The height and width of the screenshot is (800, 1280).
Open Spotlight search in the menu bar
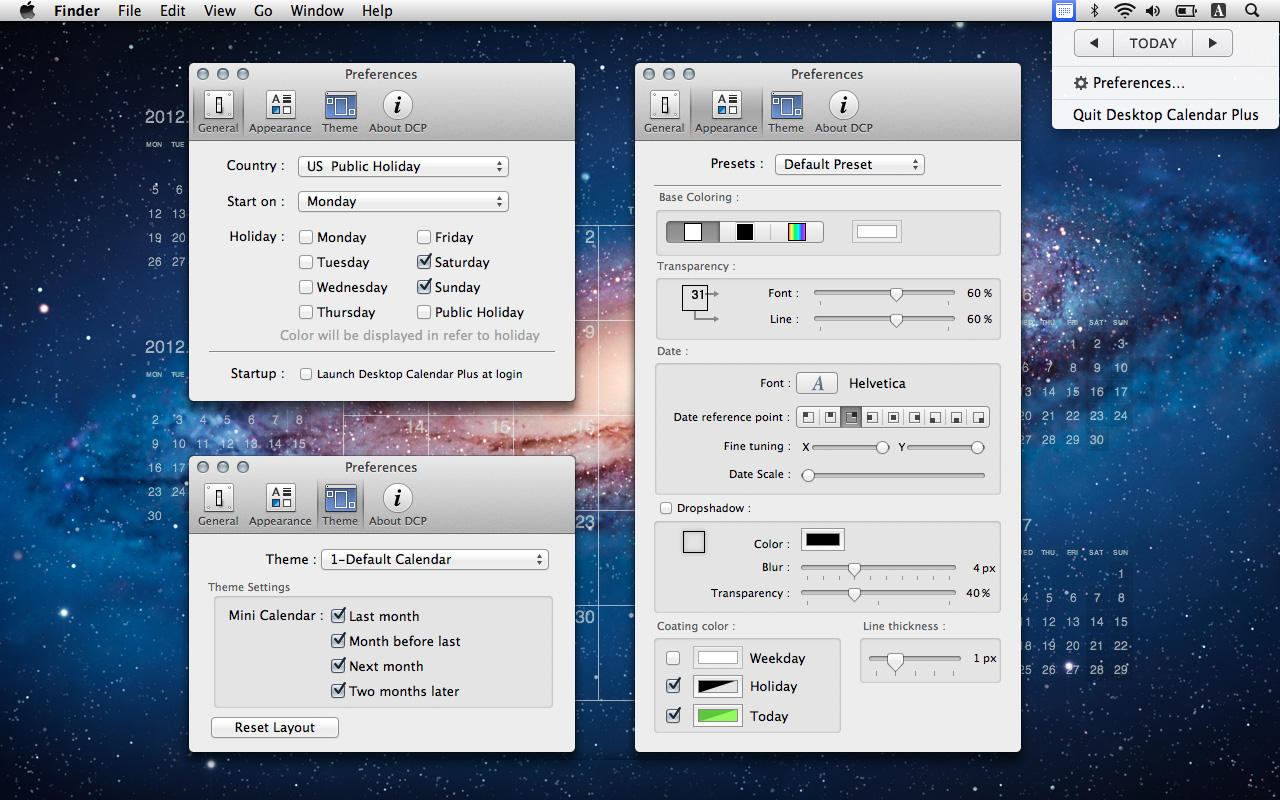pyautogui.click(x=1252, y=11)
